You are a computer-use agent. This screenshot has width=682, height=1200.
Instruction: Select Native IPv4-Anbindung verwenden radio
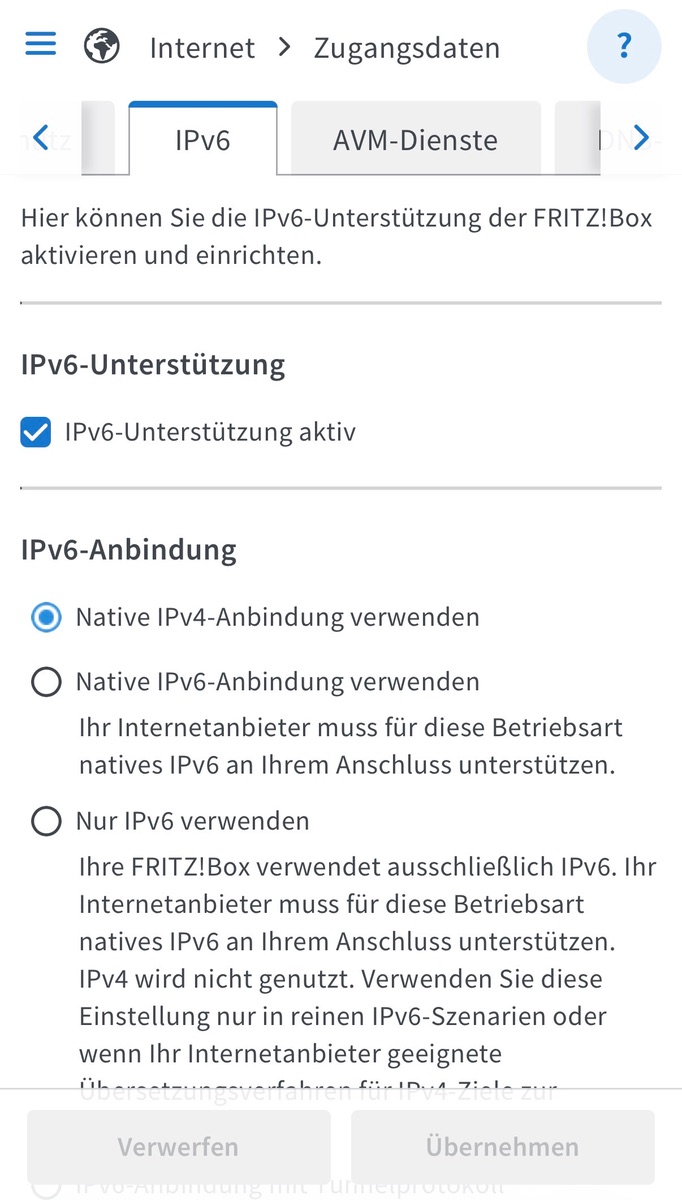[x=46, y=617]
